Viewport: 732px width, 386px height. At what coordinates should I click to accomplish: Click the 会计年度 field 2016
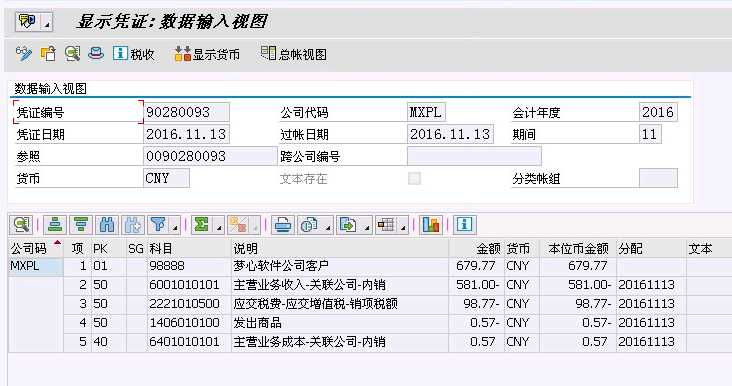(x=658, y=112)
